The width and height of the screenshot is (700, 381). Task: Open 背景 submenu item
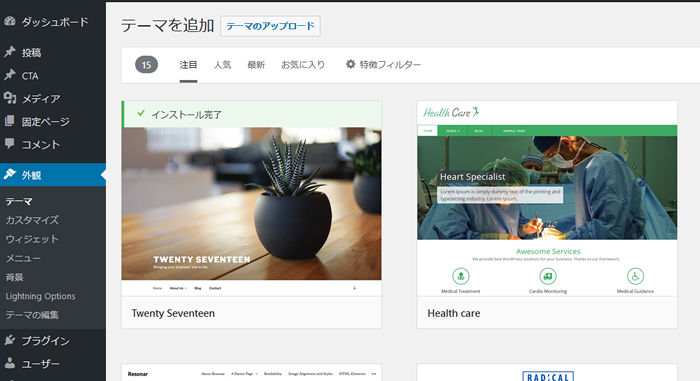point(14,277)
